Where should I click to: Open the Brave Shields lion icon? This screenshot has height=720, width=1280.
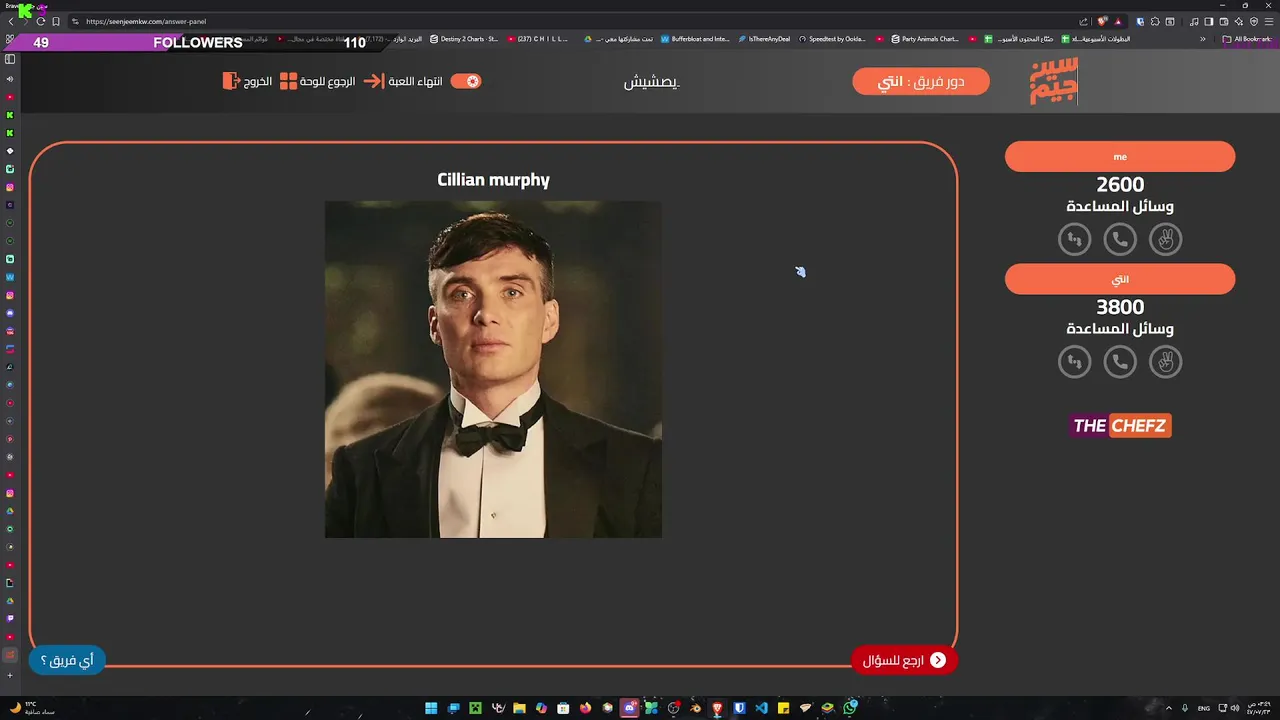pos(1102,22)
